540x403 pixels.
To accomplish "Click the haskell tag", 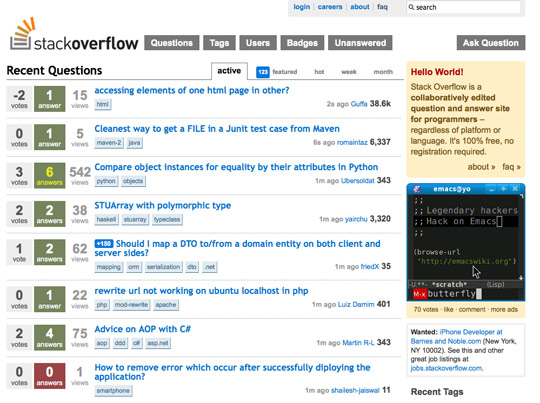I will tap(106, 219).
